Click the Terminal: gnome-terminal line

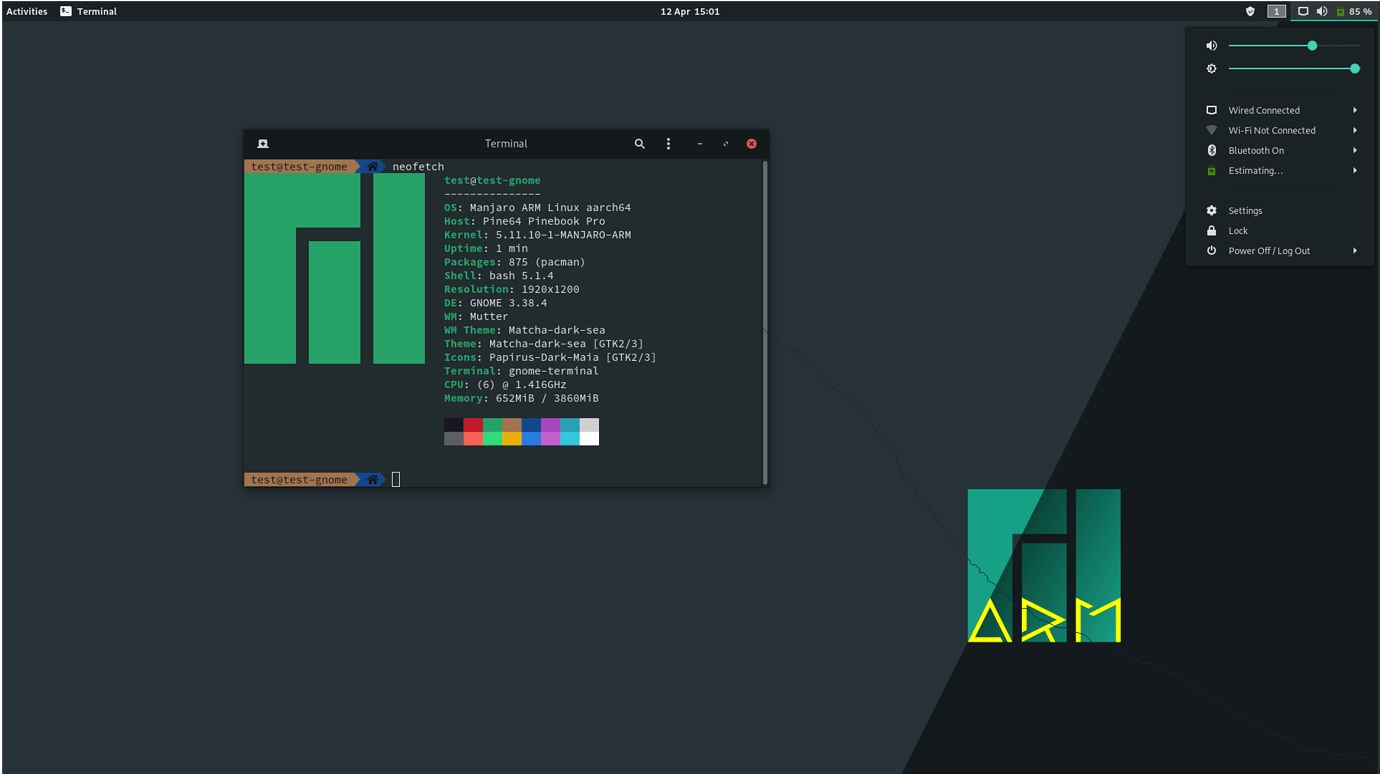(522, 371)
